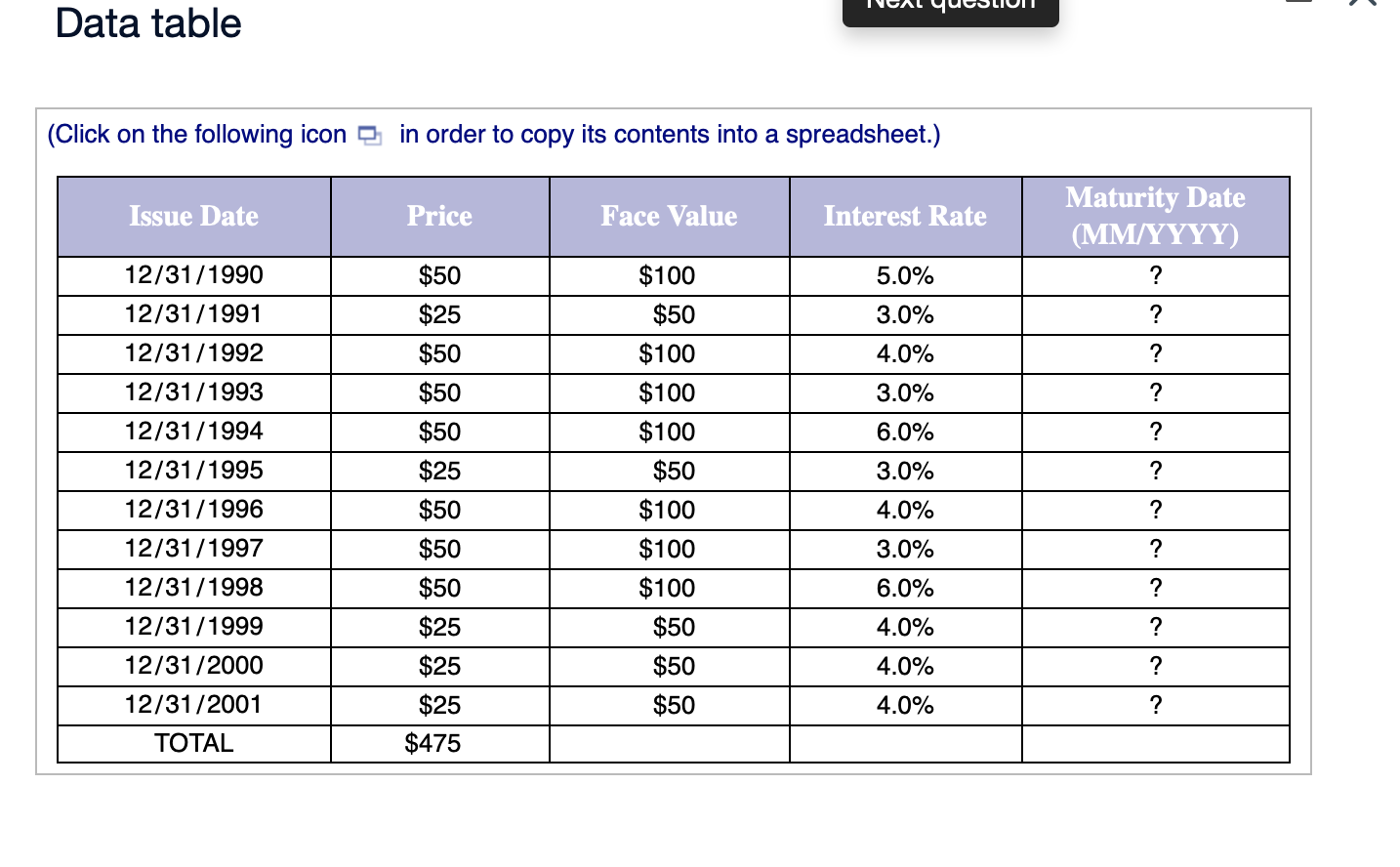1400x867 pixels.
Task: Select the 3.0% rate in the 1991 row
Action: [x=905, y=314]
